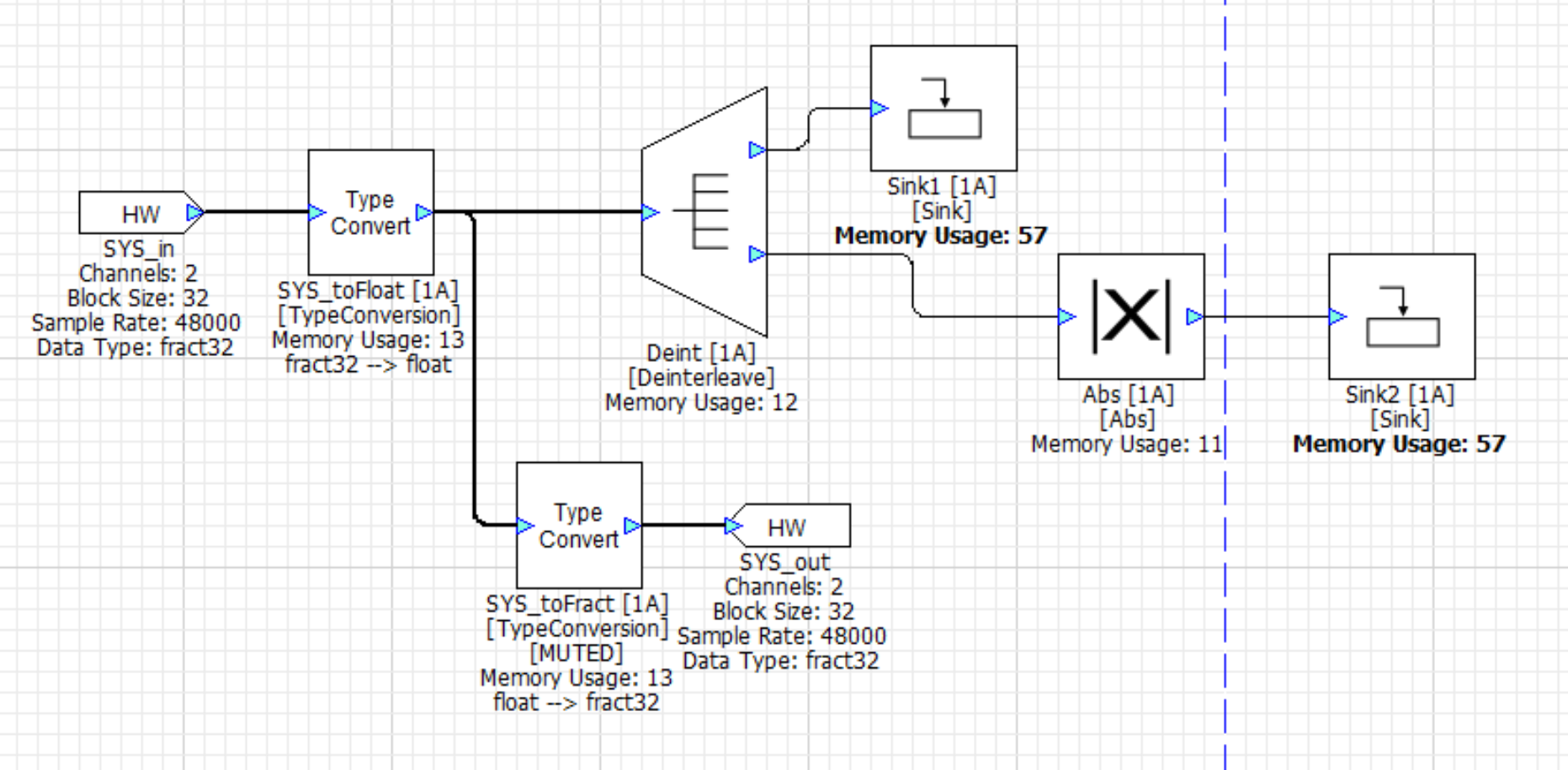
Task: Click the lower output pin of Deint
Action: click(x=757, y=254)
